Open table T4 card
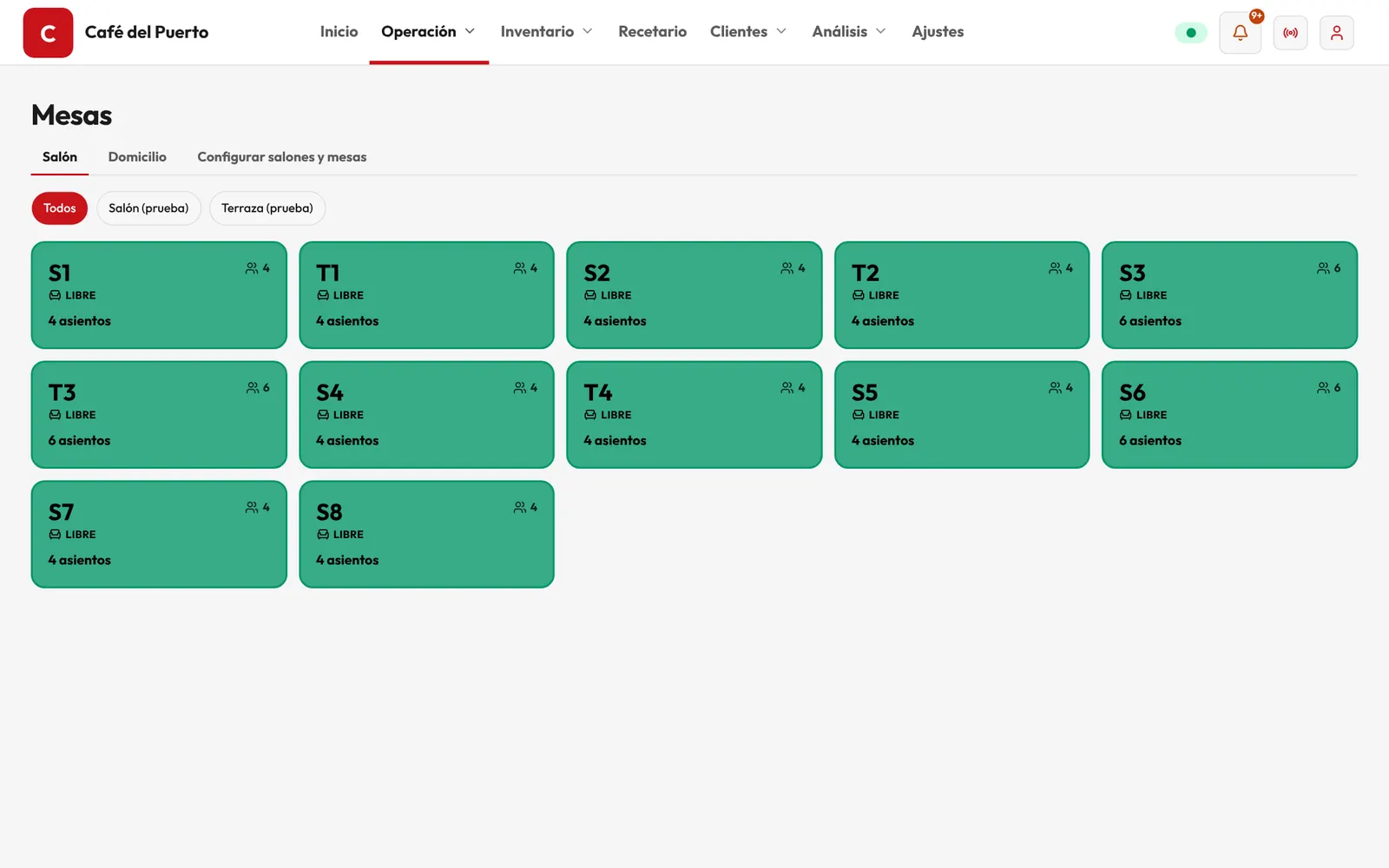Image resolution: width=1389 pixels, height=868 pixels. [x=694, y=415]
